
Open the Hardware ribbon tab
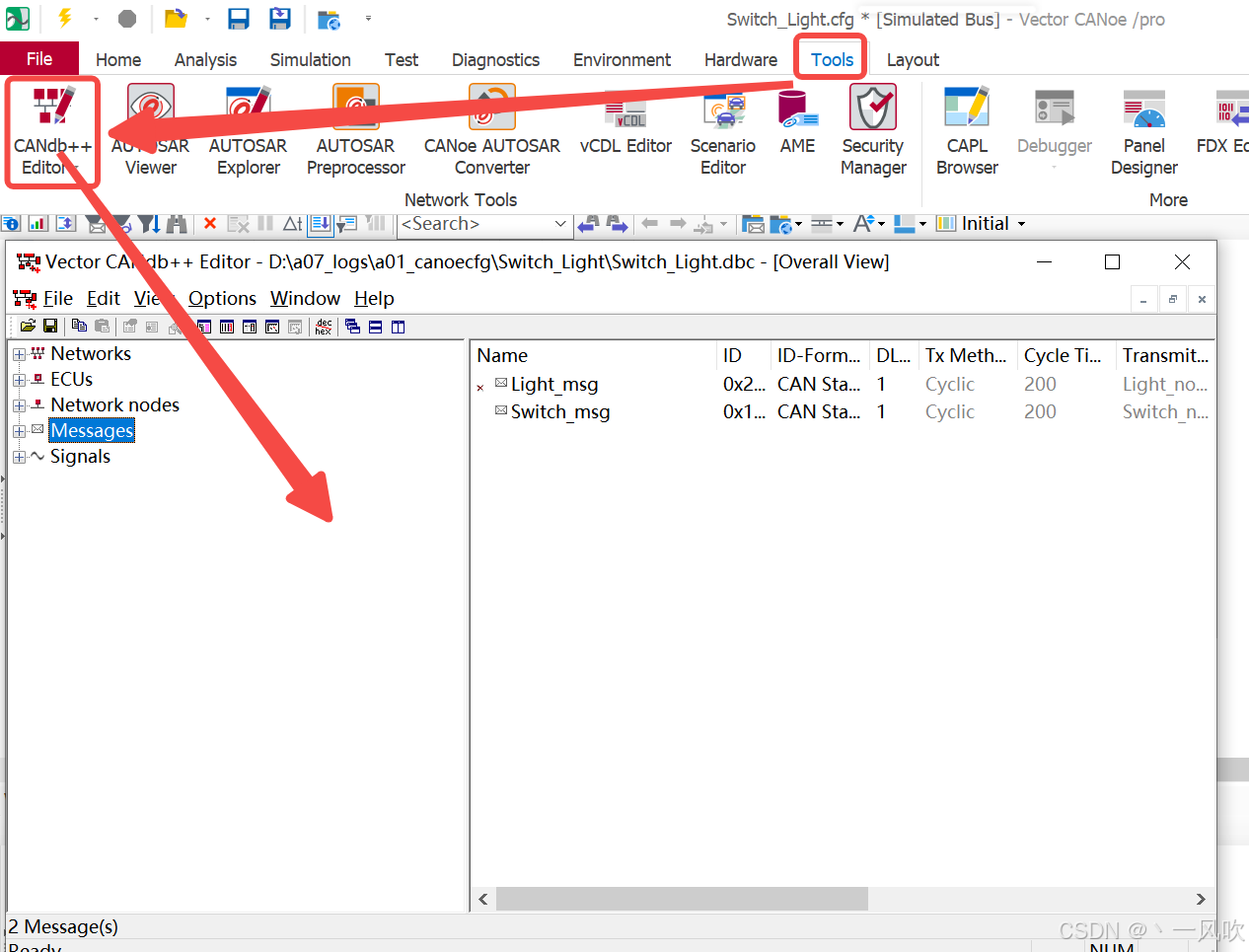741,60
